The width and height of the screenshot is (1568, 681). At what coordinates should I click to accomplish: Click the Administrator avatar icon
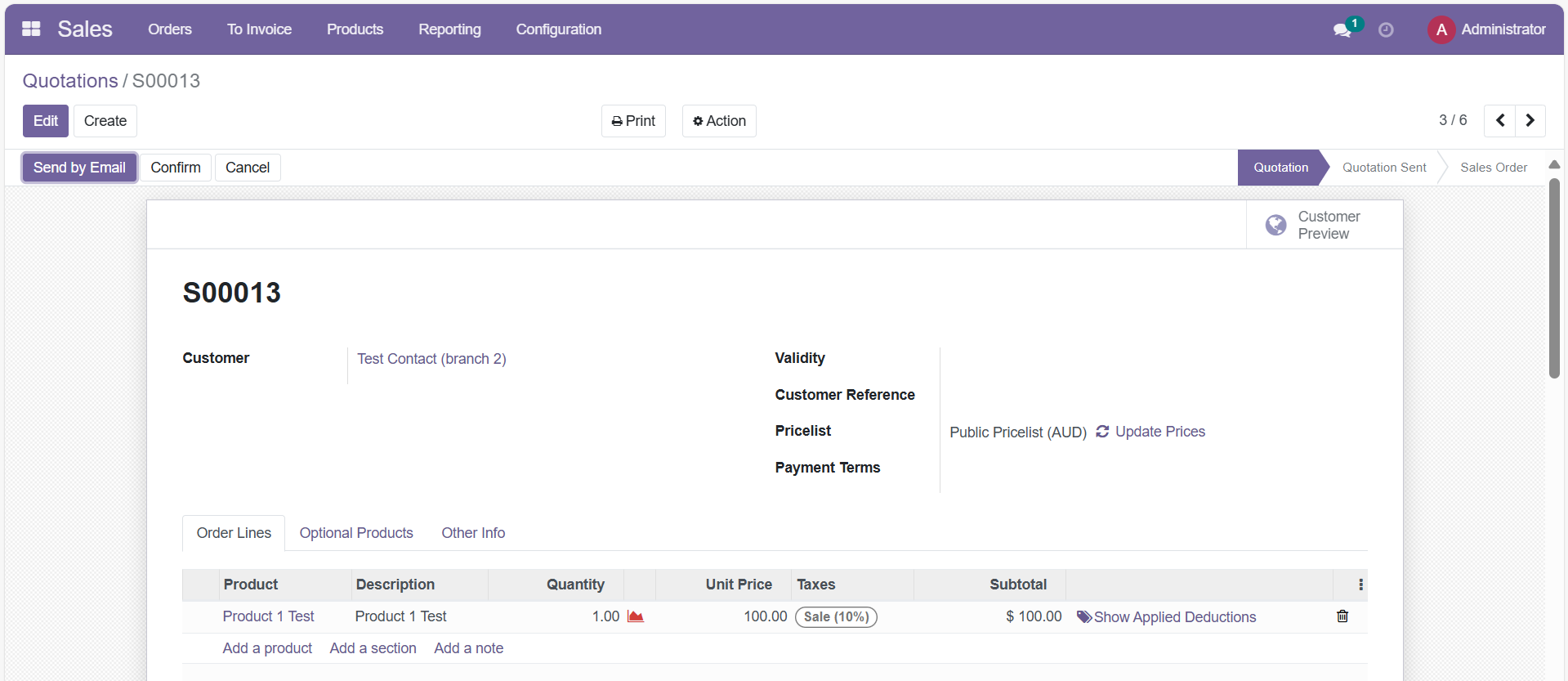point(1441,29)
